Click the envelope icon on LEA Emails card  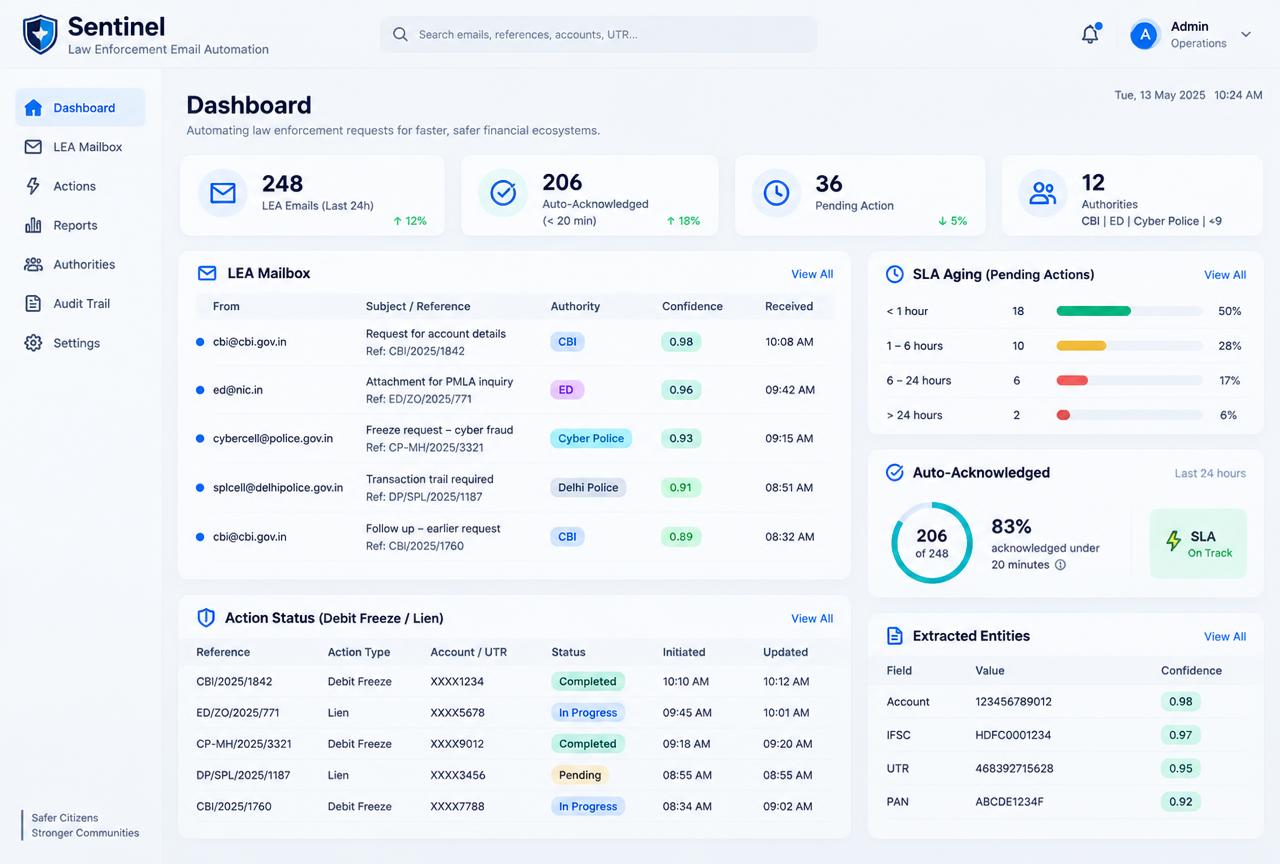tap(223, 193)
